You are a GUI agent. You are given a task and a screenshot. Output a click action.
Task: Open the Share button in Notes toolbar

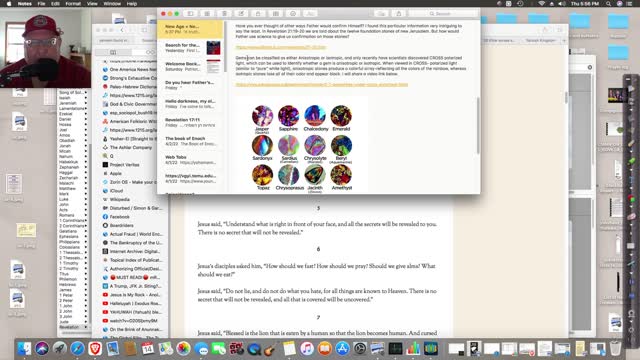(399, 13)
